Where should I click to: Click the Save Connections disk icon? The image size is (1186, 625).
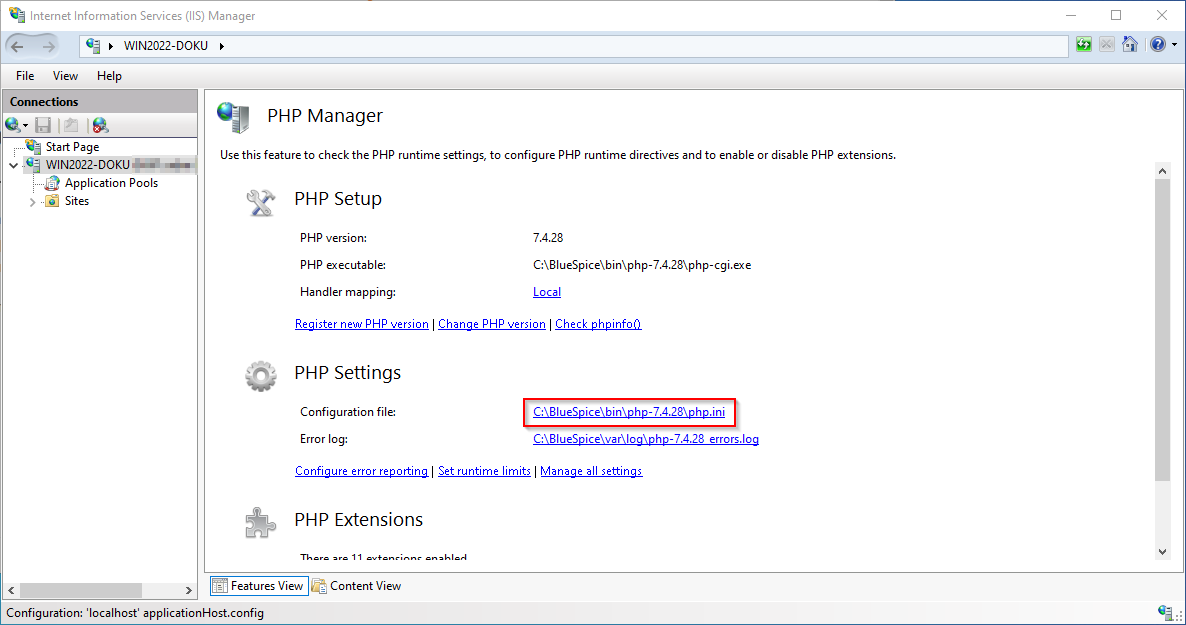click(x=43, y=125)
